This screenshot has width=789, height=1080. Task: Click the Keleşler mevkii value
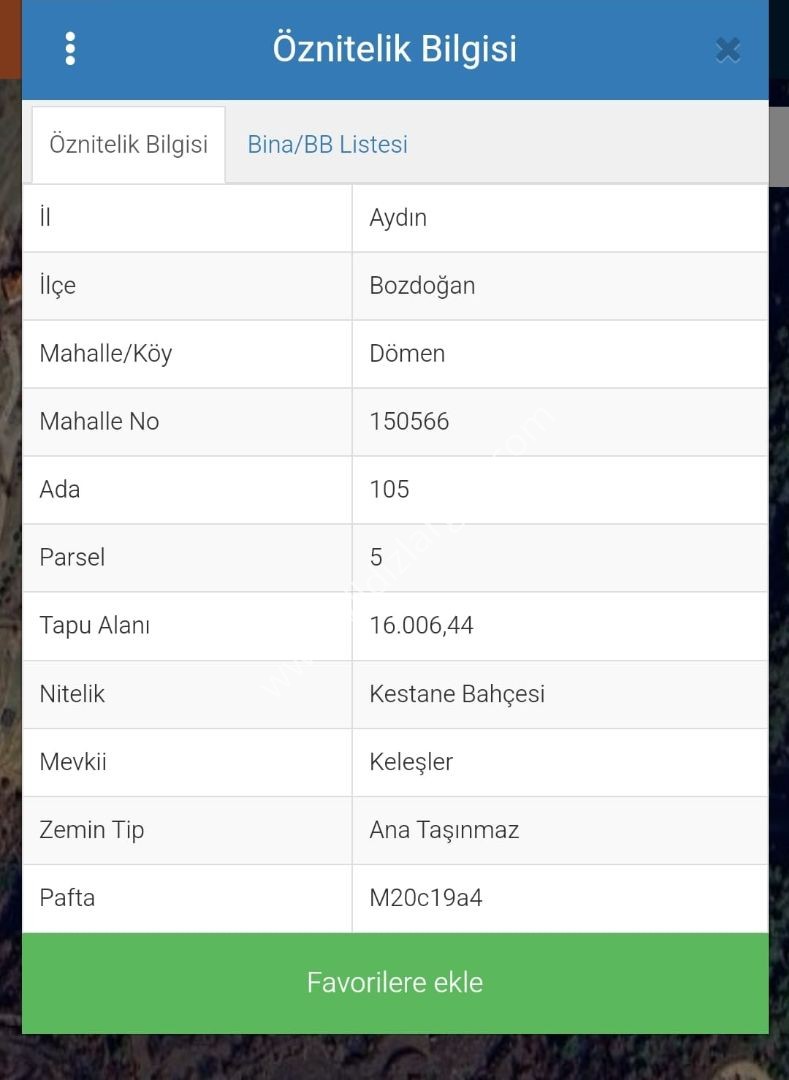[411, 762]
